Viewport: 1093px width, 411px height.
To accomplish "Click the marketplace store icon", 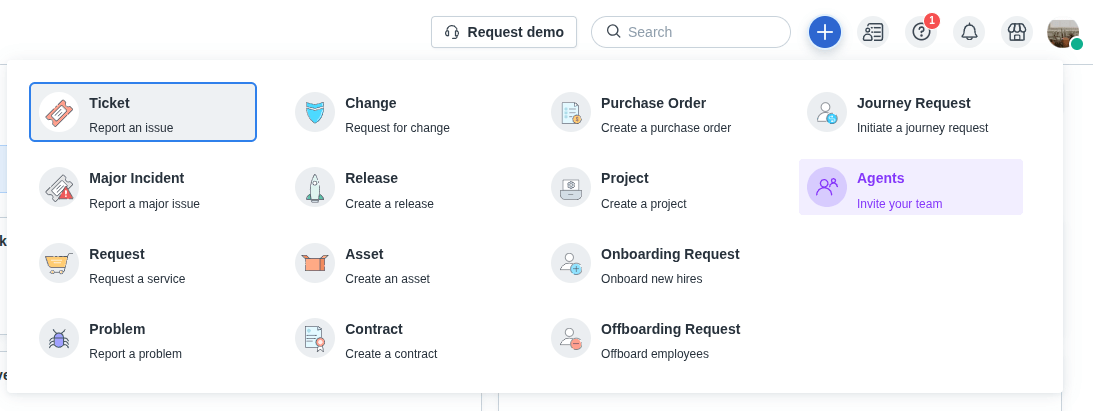I will coord(1017,32).
